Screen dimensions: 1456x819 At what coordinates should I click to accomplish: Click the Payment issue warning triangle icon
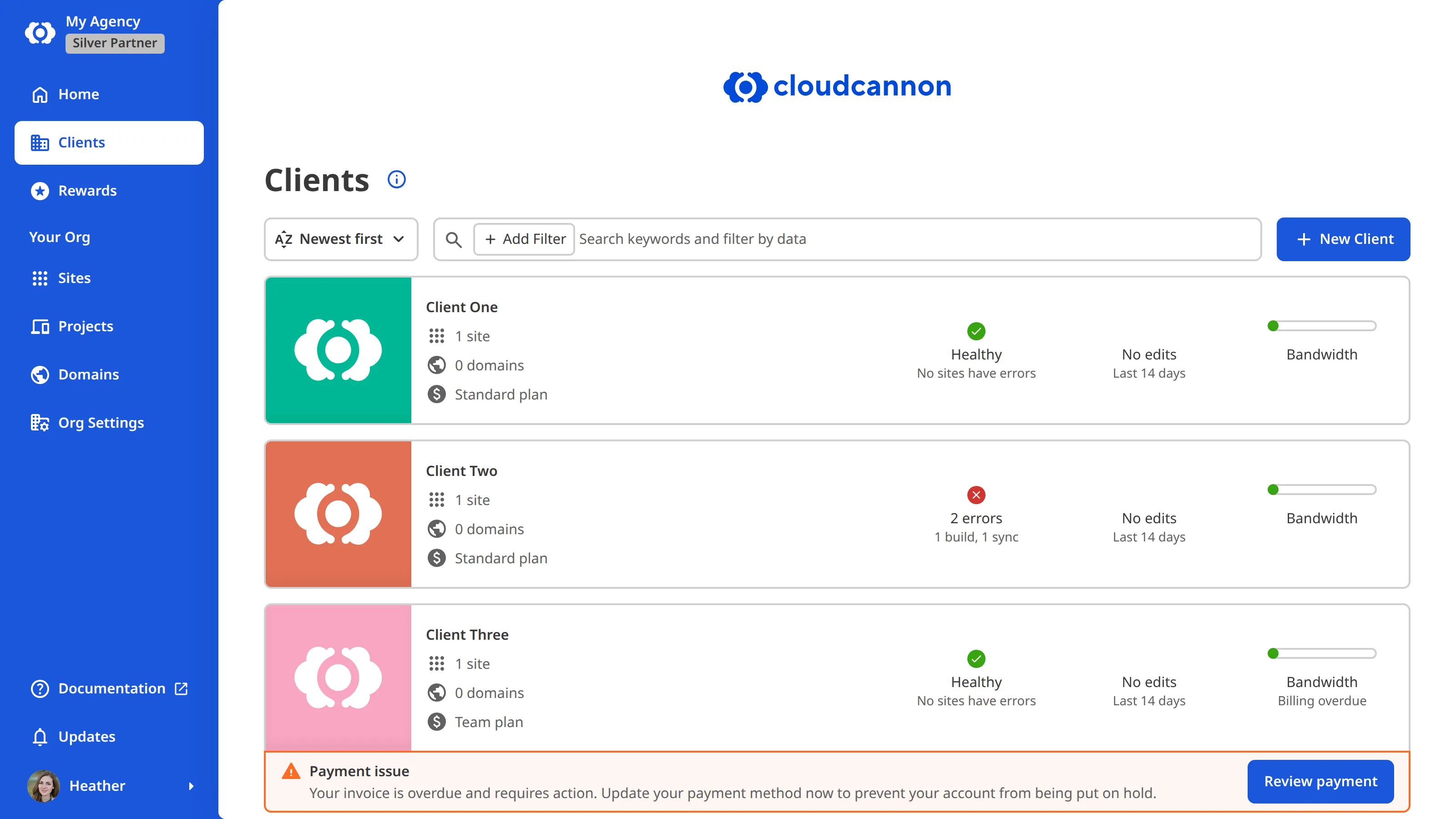coord(291,771)
